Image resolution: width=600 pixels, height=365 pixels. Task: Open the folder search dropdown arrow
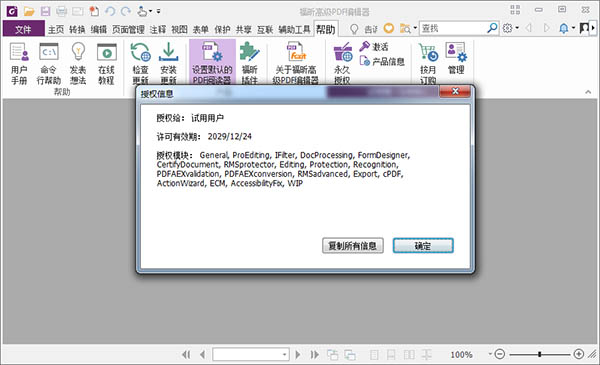(415, 28)
